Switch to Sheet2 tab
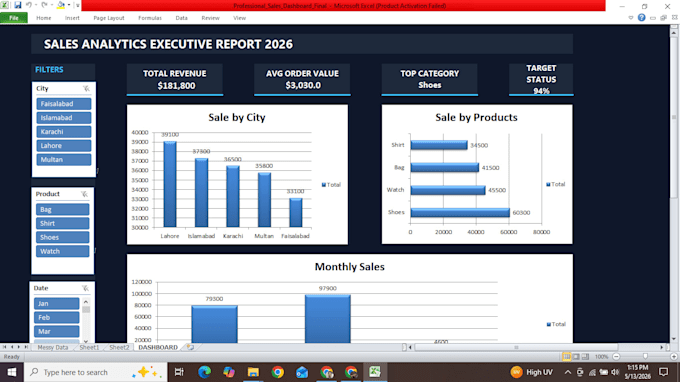Viewport: 680px width, 382px height. (x=119, y=347)
